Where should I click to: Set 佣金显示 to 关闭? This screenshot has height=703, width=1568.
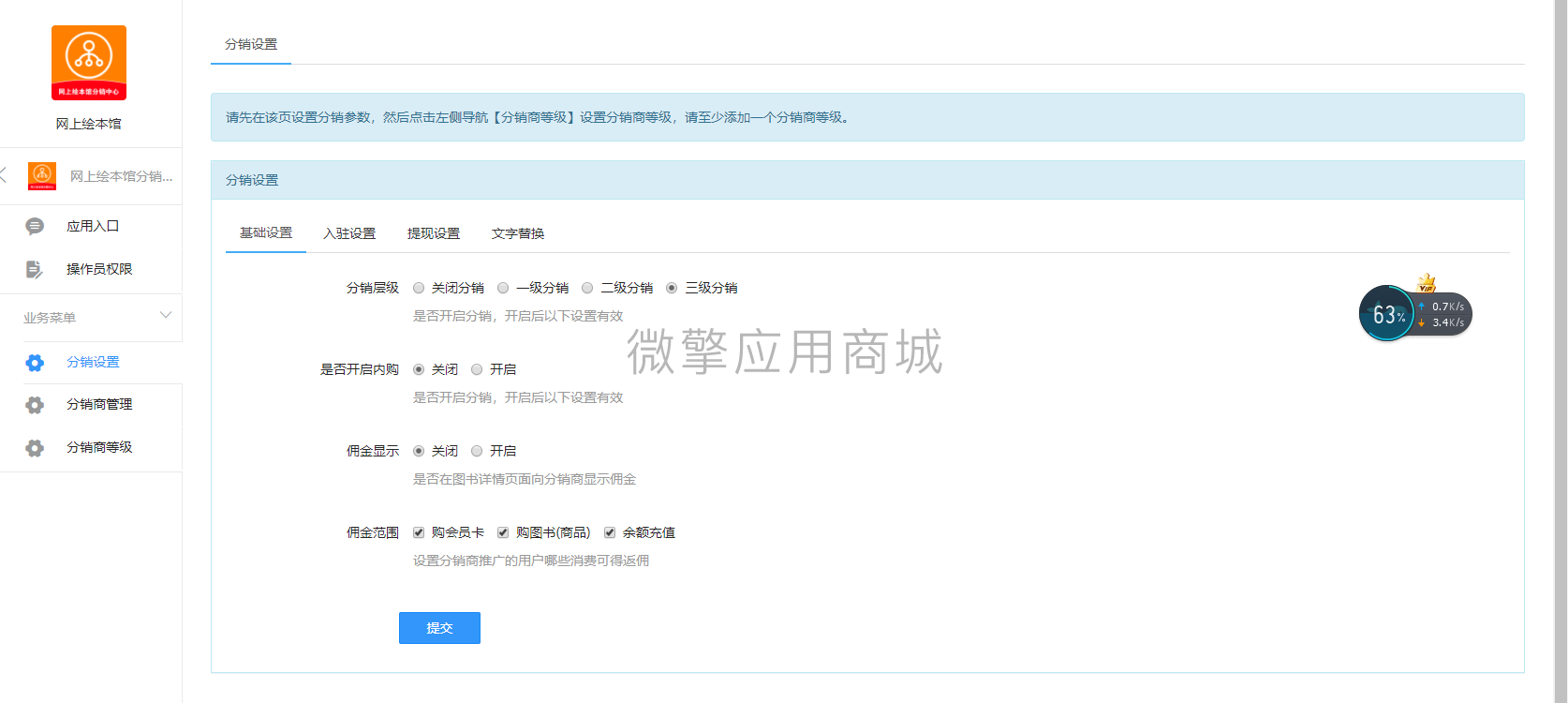click(419, 451)
